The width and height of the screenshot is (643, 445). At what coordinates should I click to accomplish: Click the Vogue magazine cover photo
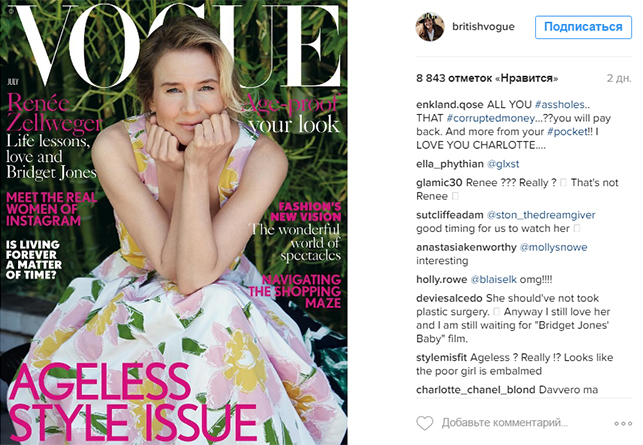[x=174, y=222]
